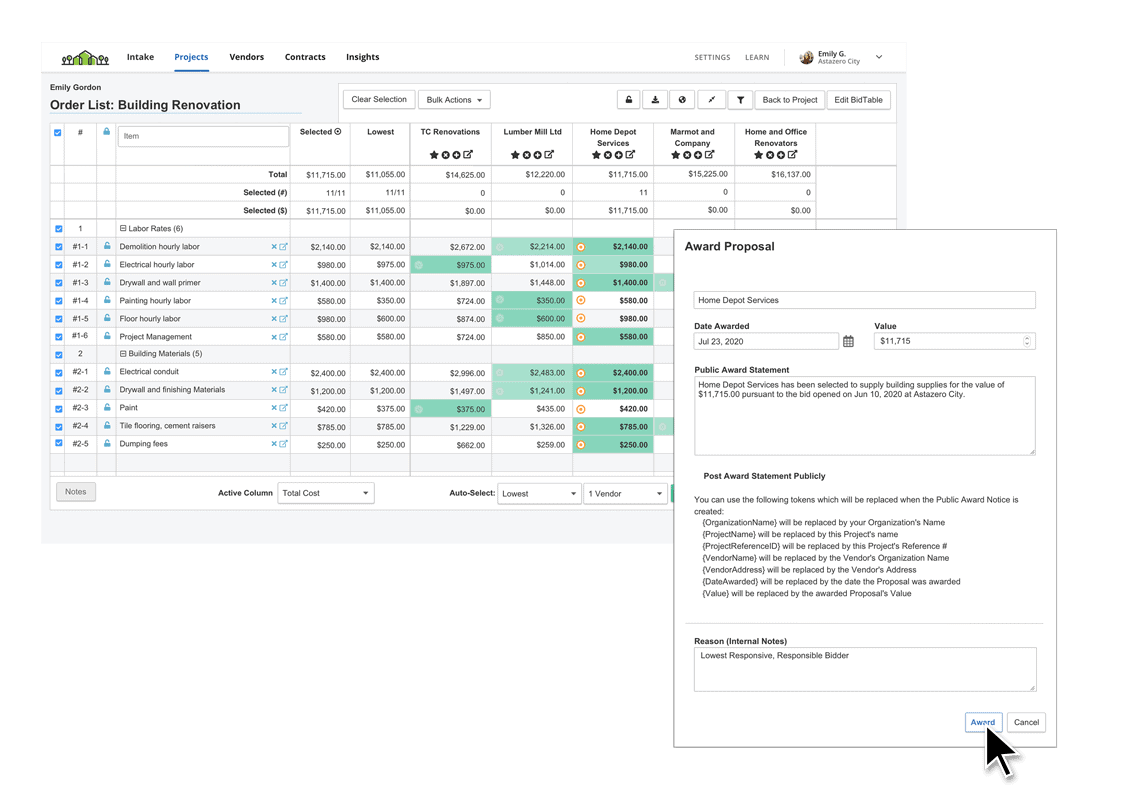
Task: Click the lock icon on Demolition hourly labor
Action: tap(107, 247)
